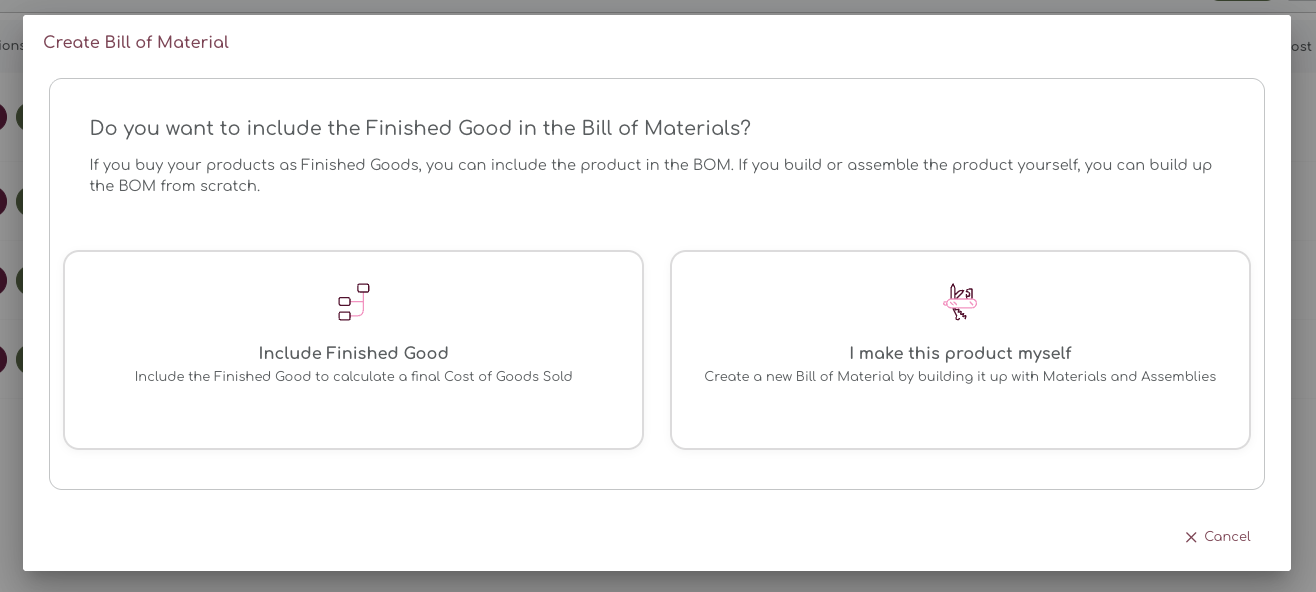
Task: Click the partially hidden "ions" label at left
Action: click(11, 46)
